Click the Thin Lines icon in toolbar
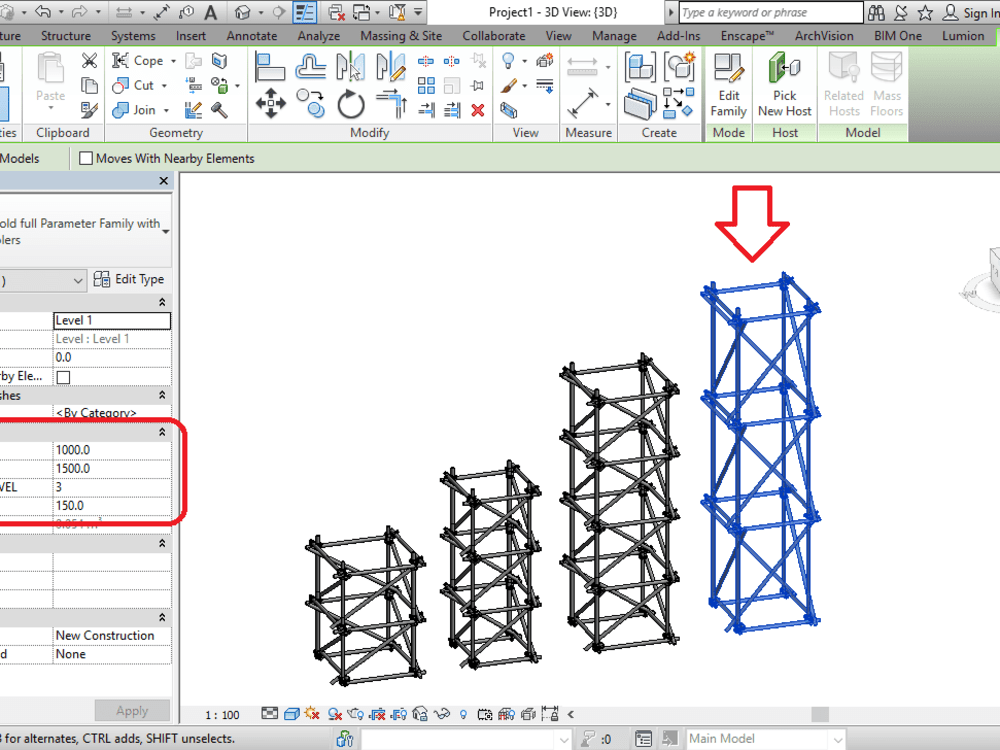Viewport: 1000px width, 750px height. tap(305, 12)
